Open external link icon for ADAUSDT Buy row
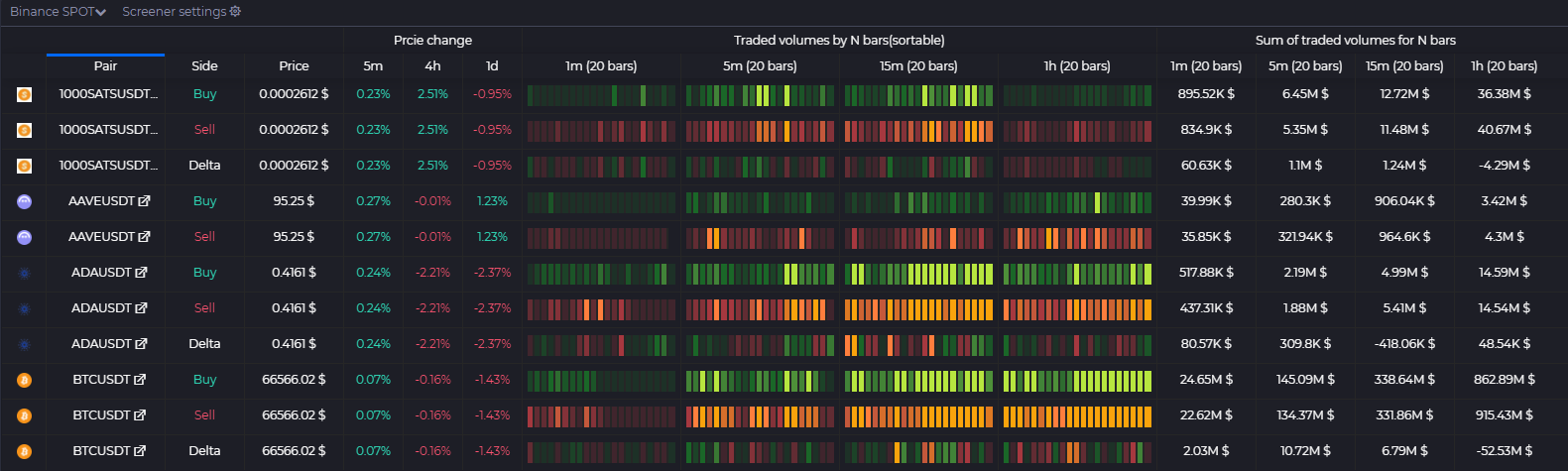 (141, 273)
